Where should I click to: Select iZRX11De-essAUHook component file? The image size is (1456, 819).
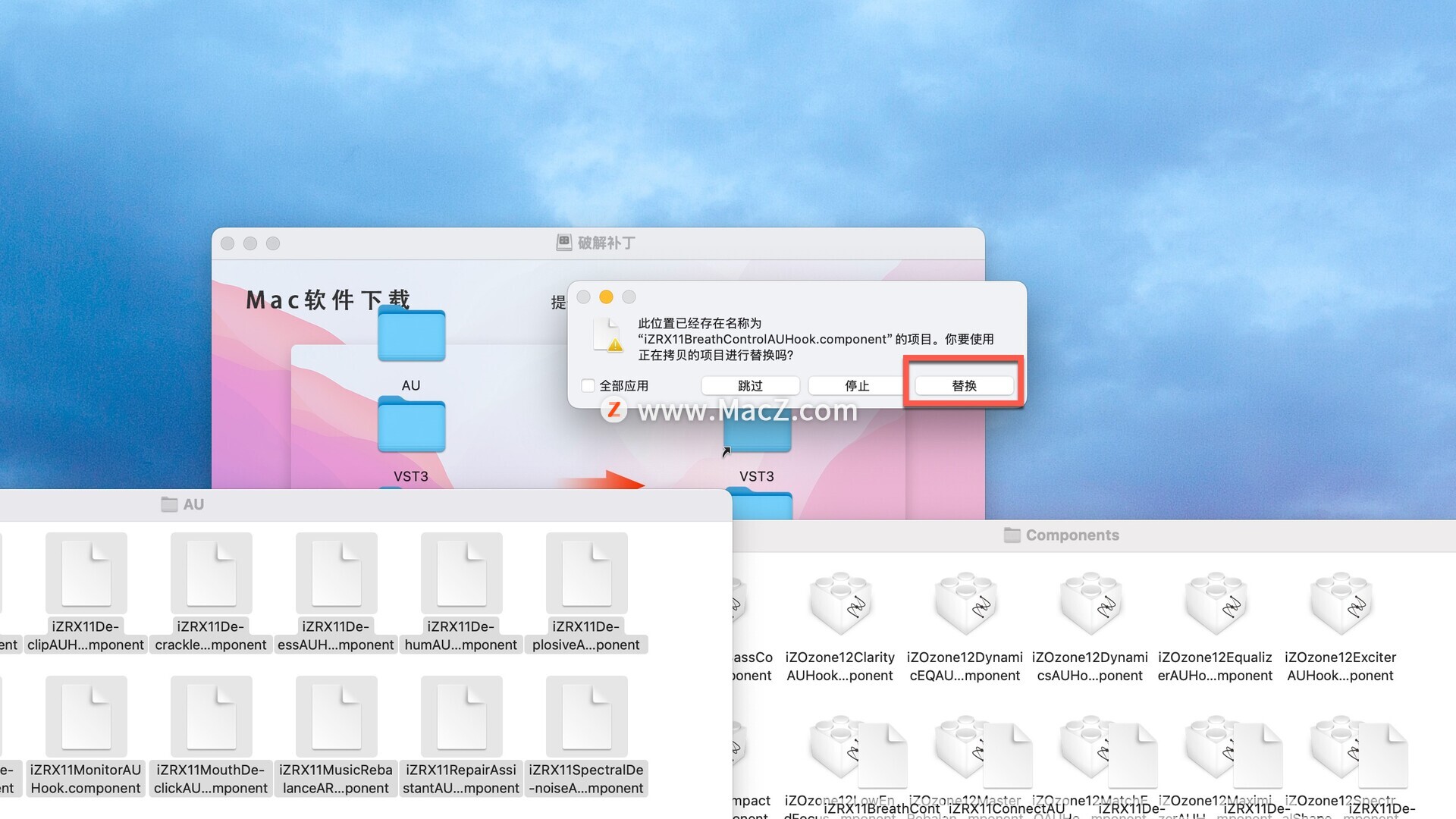(x=336, y=573)
